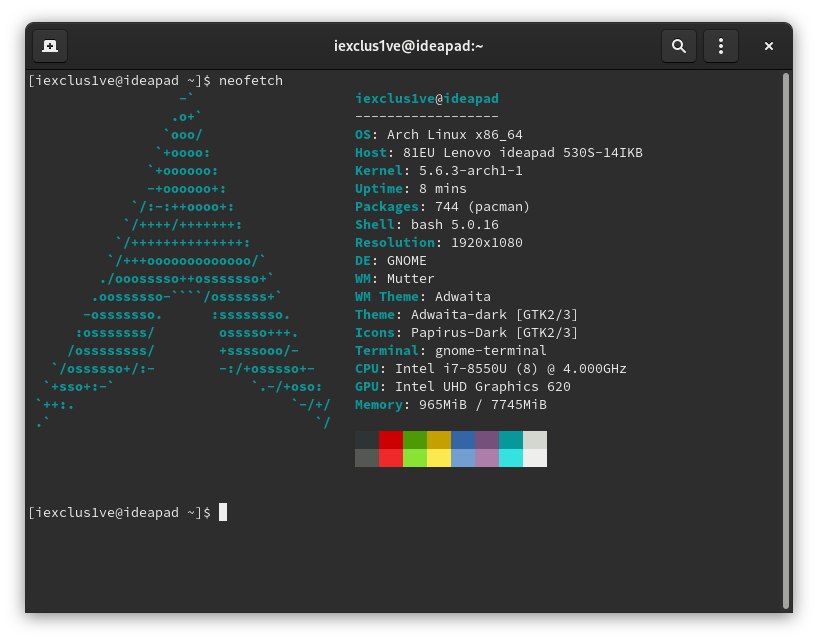Viewport: 818px width, 641px height.
Task: Click the terminal cursor at the prompt
Action: point(223,512)
